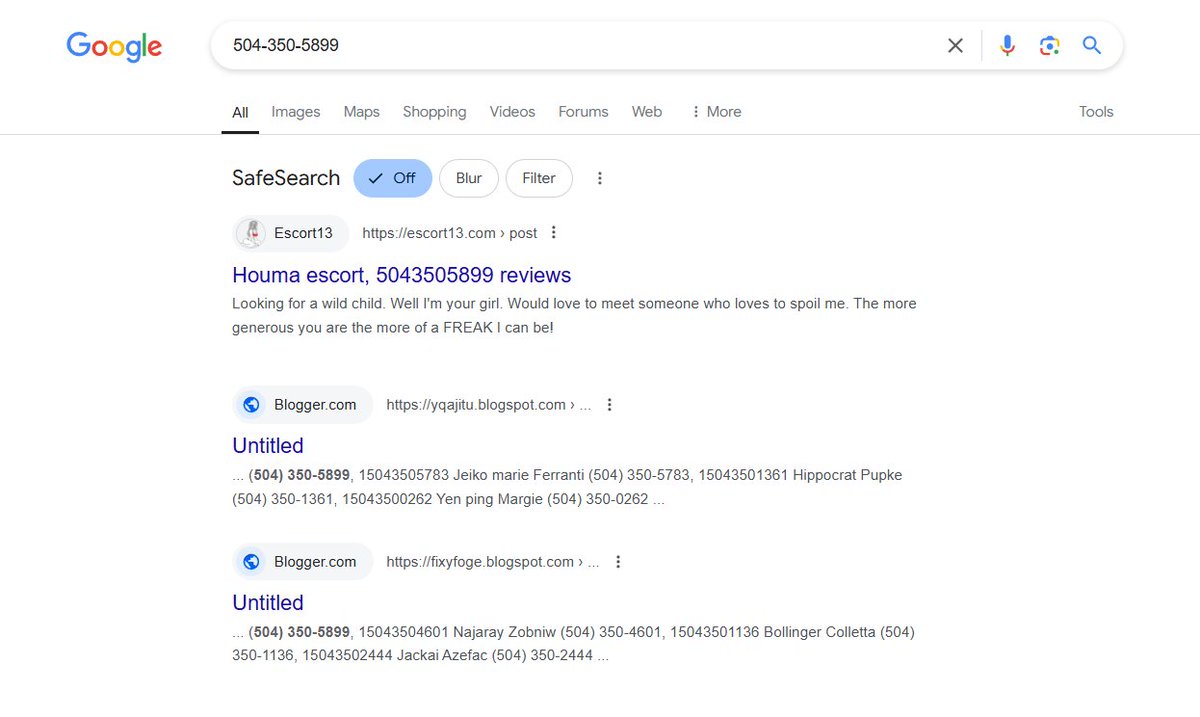Open Google Lens image search icon
Image resolution: width=1200 pixels, height=717 pixels.
coord(1049,45)
